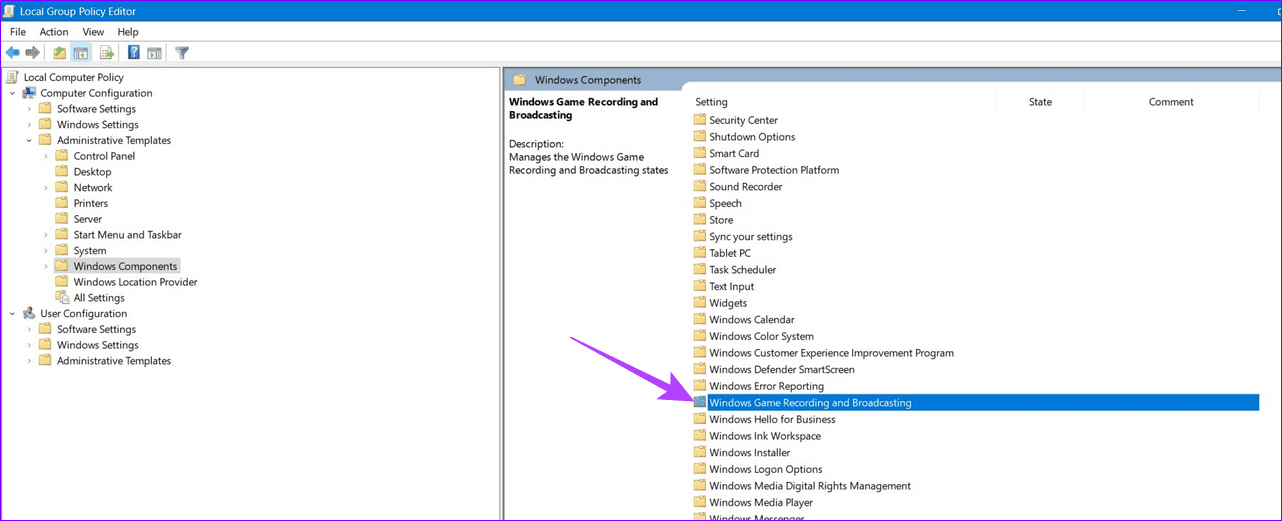The width and height of the screenshot is (1282, 521).
Task: Click the Back arrow in the toolbar
Action: pos(12,53)
